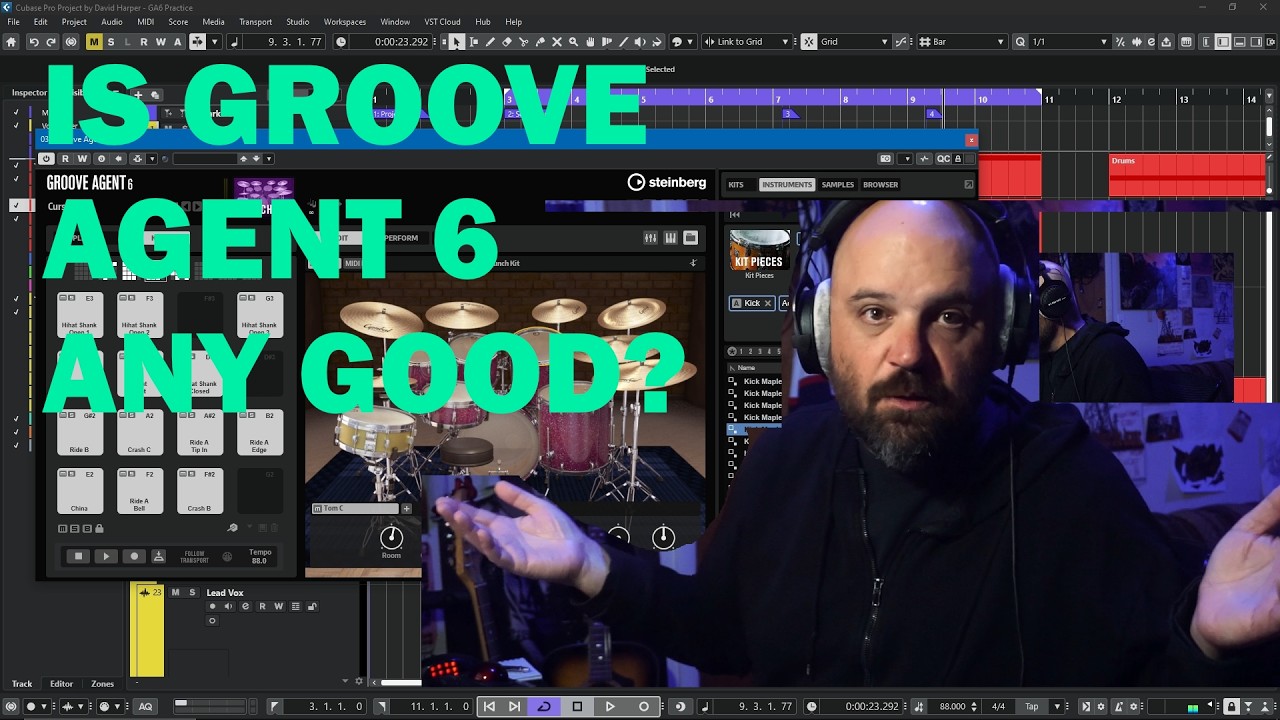1280x720 pixels.
Task: Solo the Lead Vox track
Action: tap(192, 593)
